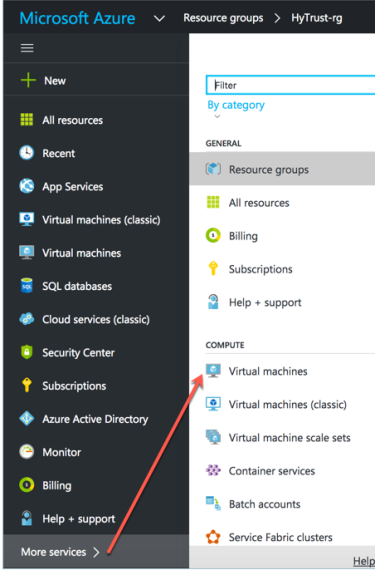Screen dimensions: 375x570
Task: Click the Batch accounts icon
Action: coord(213,503)
